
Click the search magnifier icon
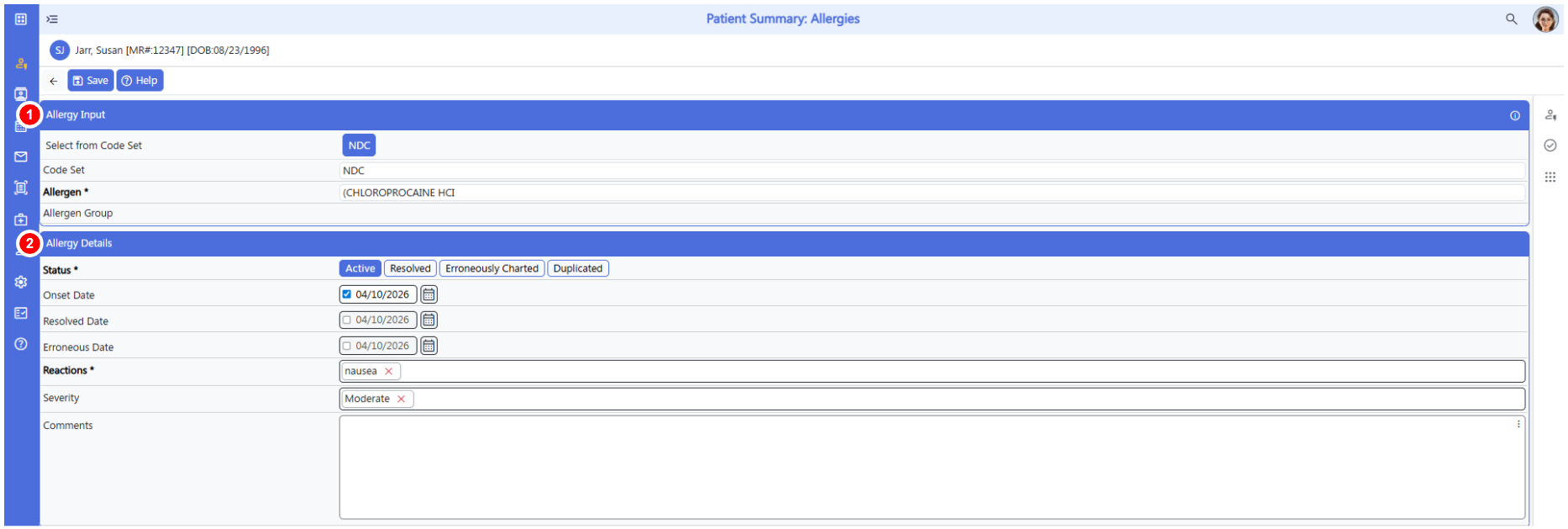[1511, 19]
